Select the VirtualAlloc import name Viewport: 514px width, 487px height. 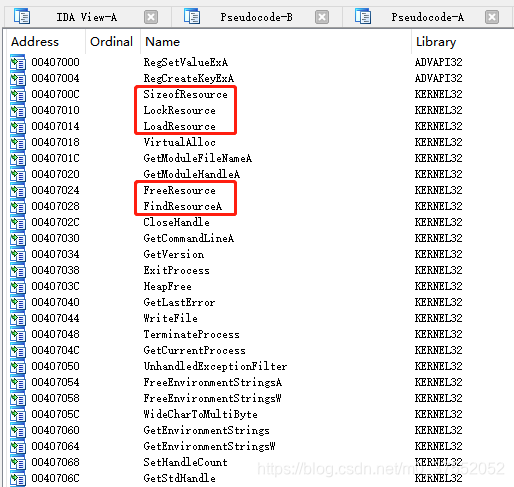tap(180, 142)
